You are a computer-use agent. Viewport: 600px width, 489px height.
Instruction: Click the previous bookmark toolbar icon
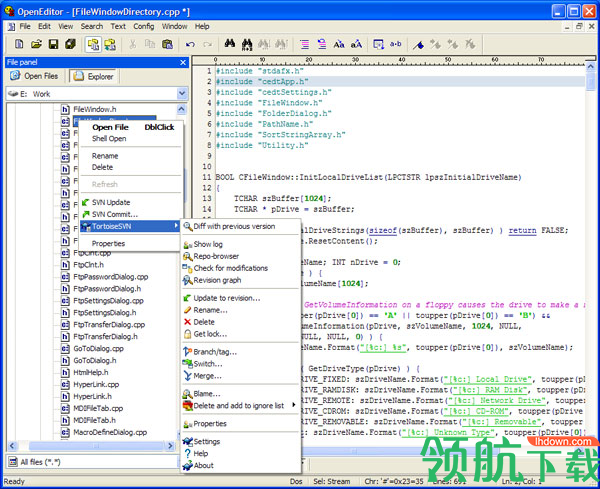pos(453,44)
